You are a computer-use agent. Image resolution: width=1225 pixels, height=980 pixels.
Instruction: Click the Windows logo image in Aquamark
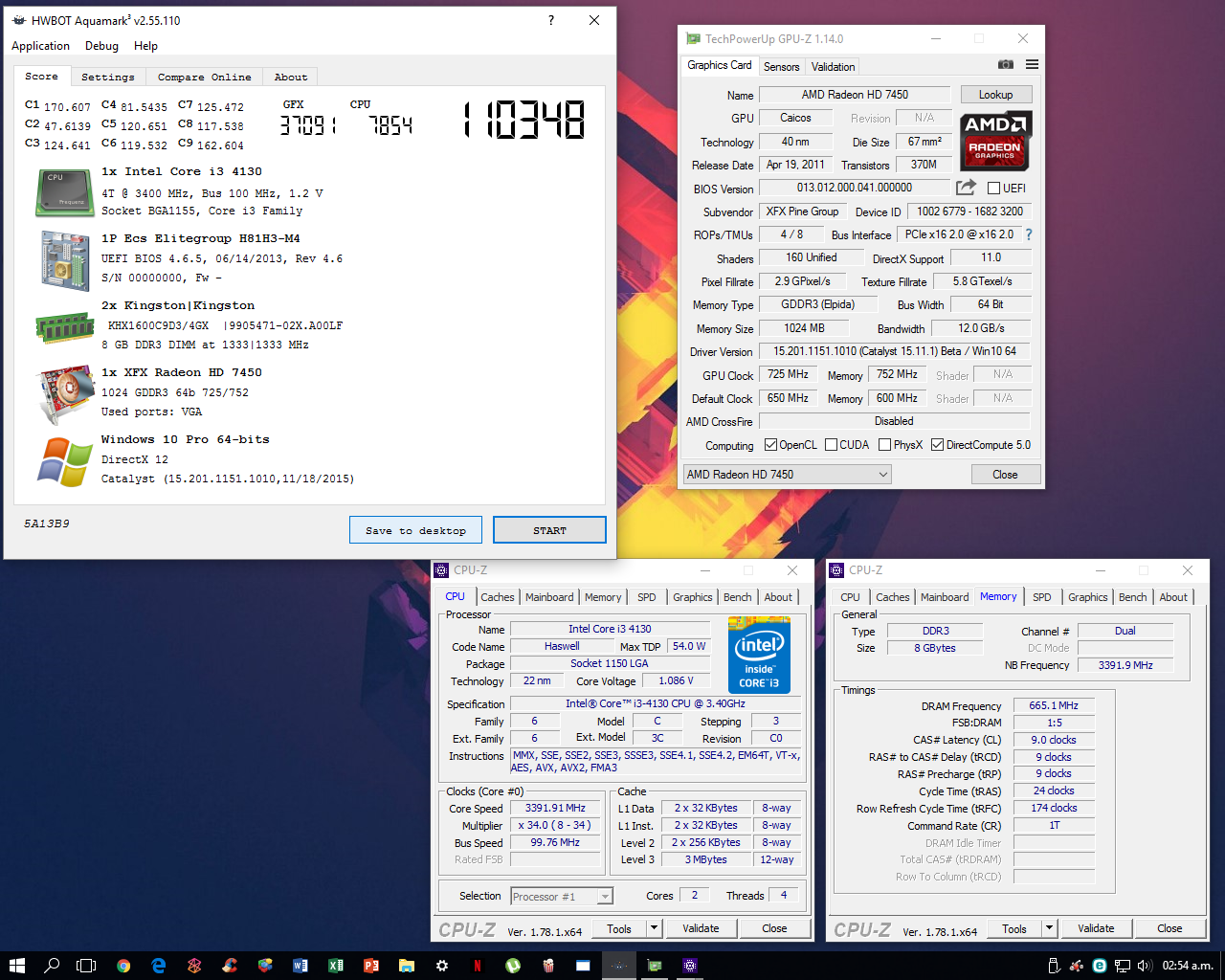65,461
